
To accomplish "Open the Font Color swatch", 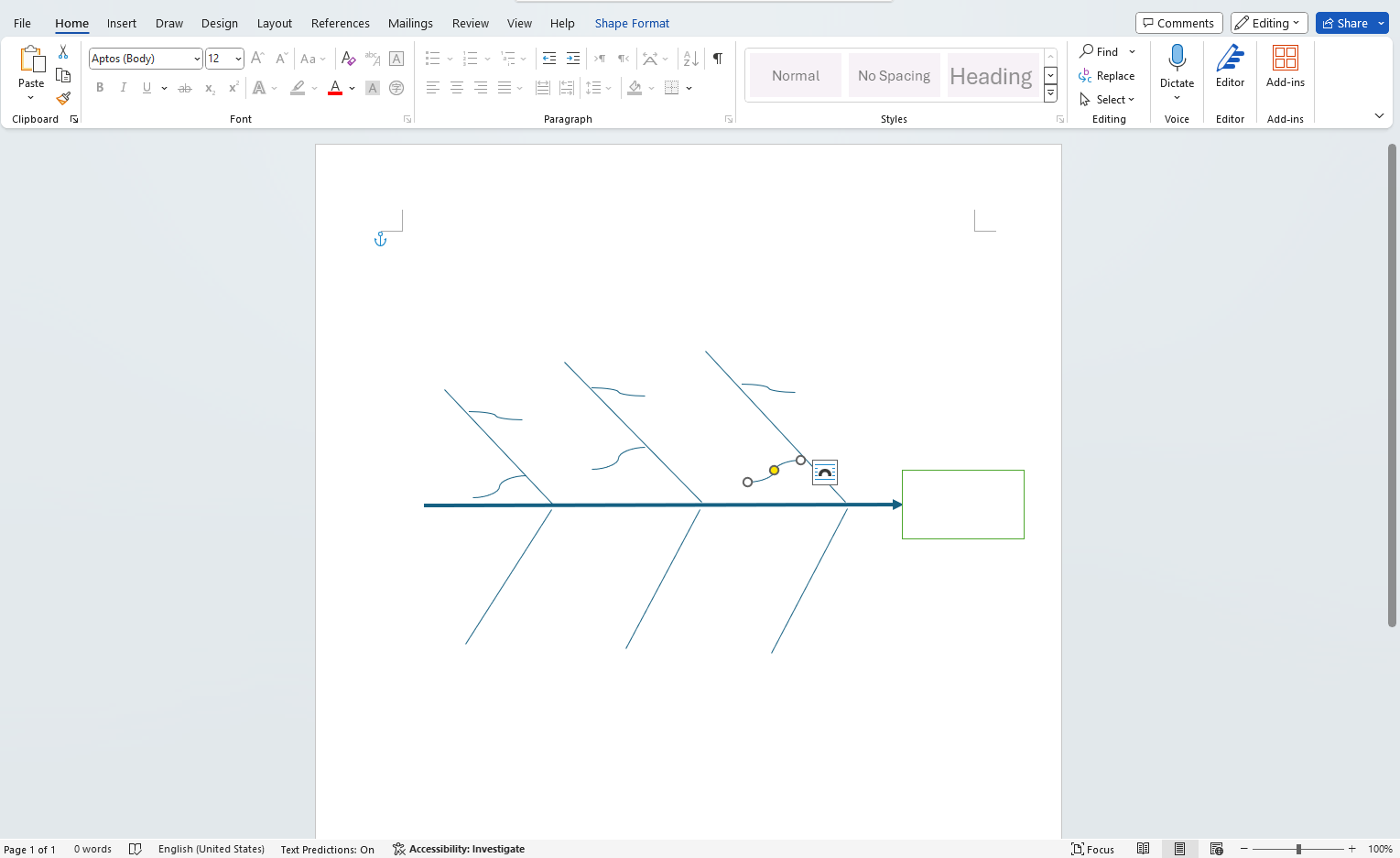I will (335, 87).
